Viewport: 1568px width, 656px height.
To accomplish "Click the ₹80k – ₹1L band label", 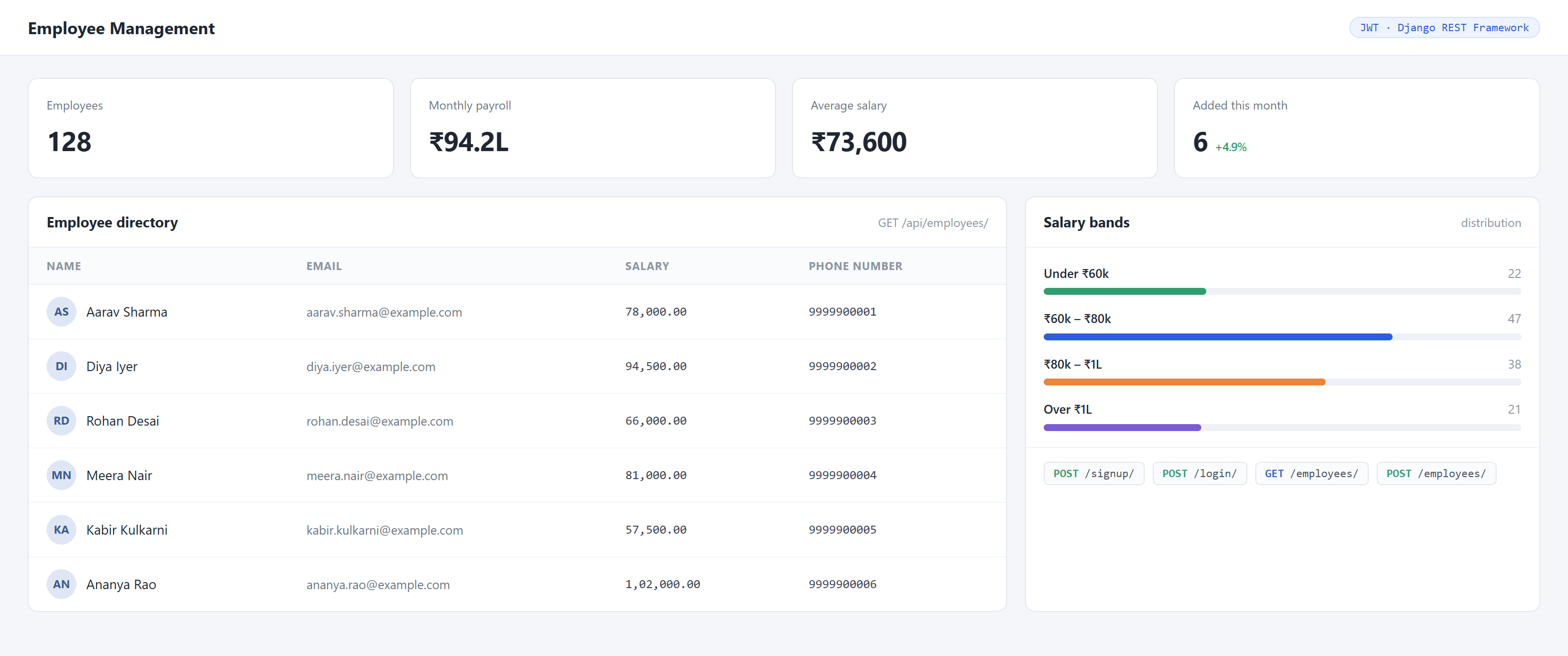I will [1072, 365].
